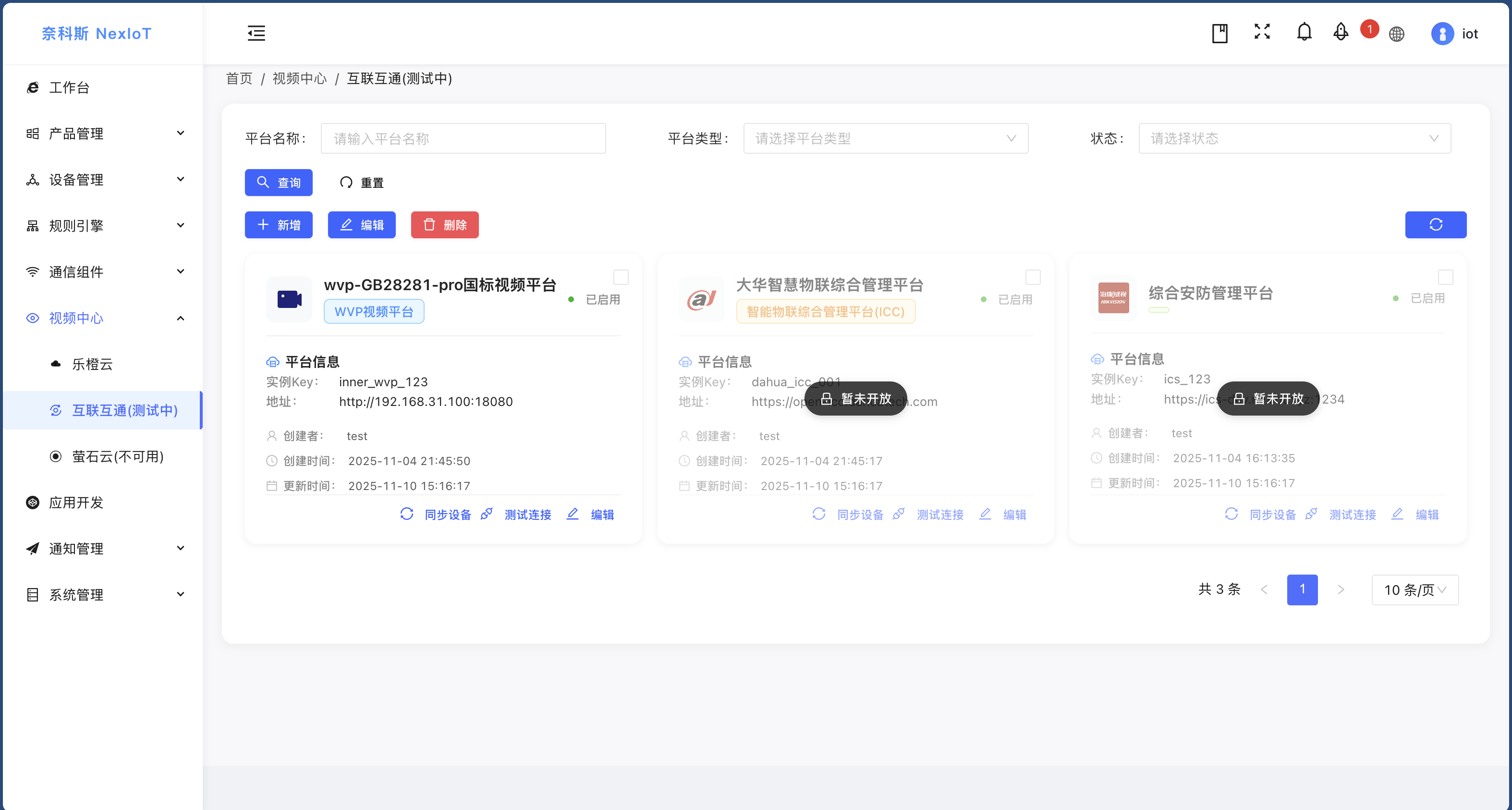Image resolution: width=1512 pixels, height=810 pixels.
Task: Change the 10 条/页 page size selector
Action: (x=1414, y=589)
